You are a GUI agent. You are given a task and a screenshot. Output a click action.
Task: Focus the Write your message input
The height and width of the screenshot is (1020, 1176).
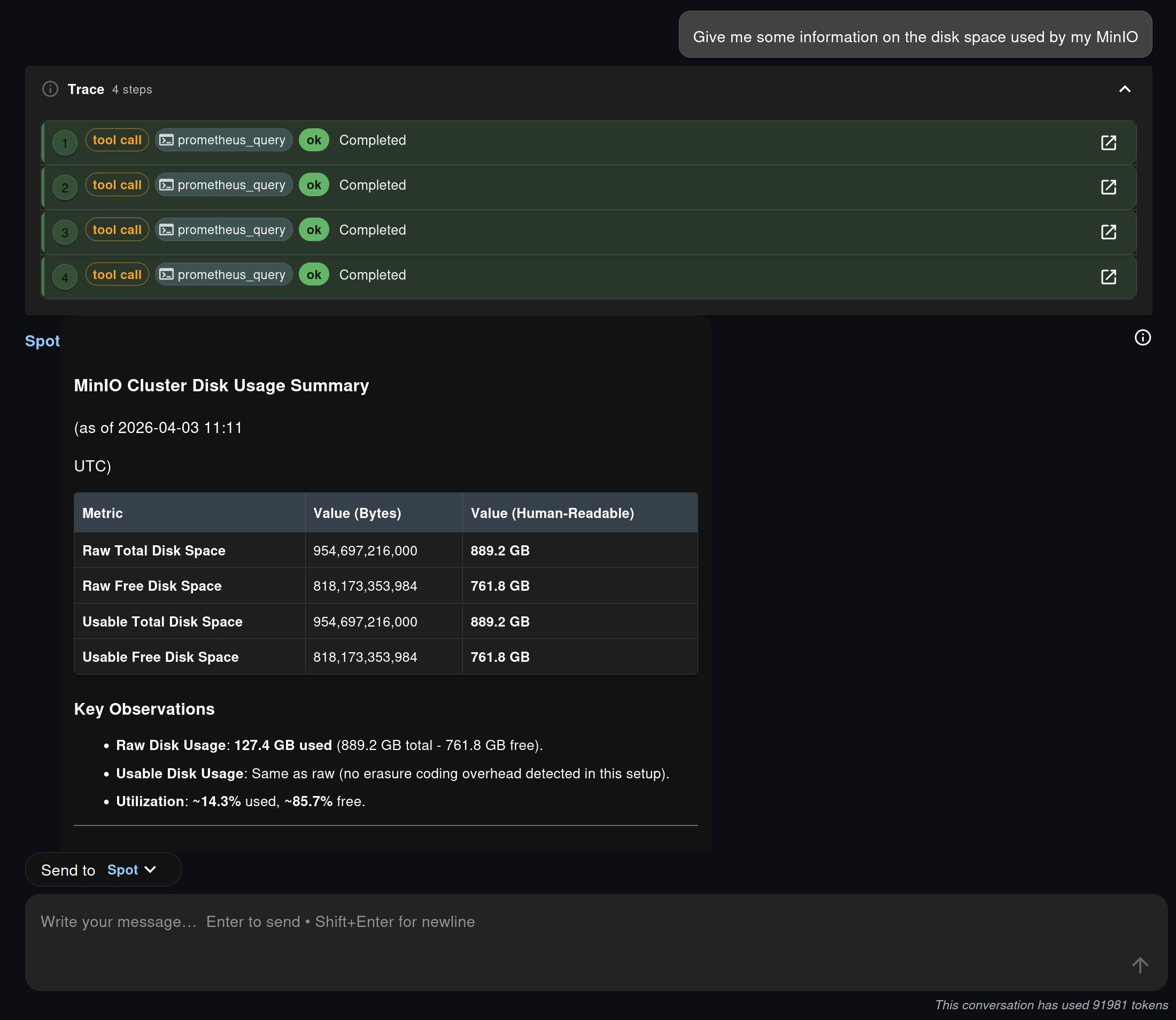pyautogui.click(x=596, y=942)
